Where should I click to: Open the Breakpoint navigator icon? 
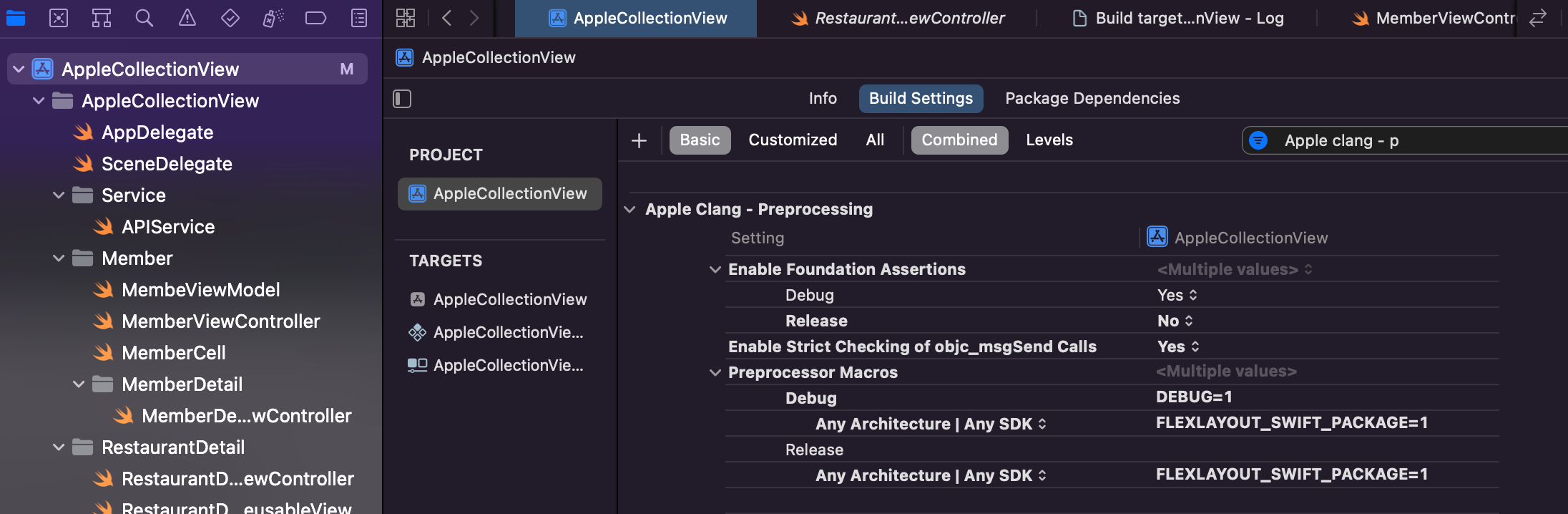coord(315,18)
